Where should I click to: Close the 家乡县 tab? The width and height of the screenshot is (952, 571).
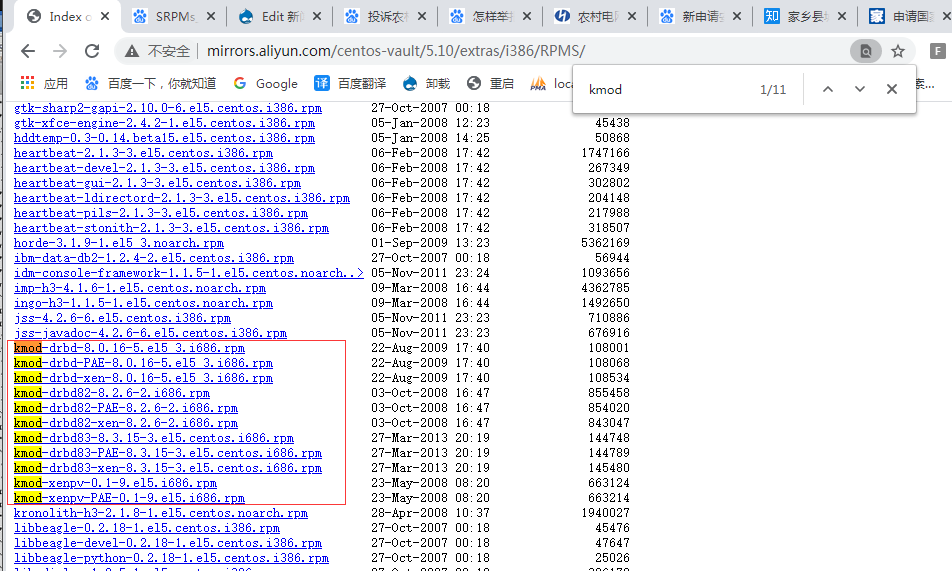click(842, 16)
